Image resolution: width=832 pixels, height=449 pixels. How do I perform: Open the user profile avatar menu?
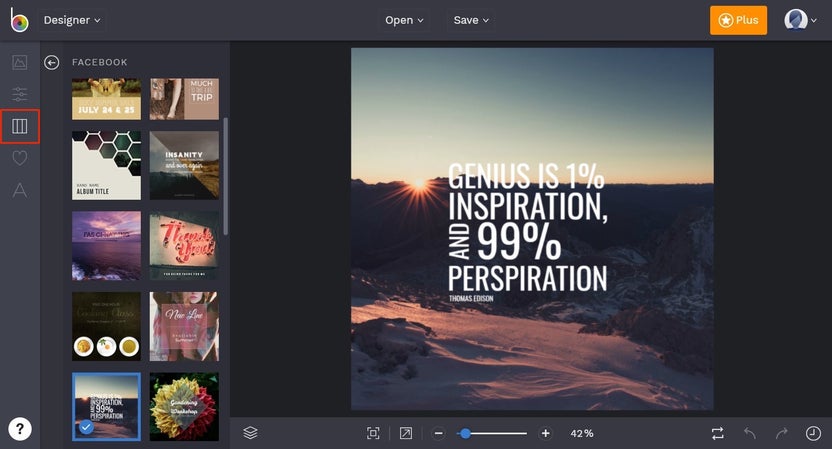(x=800, y=20)
